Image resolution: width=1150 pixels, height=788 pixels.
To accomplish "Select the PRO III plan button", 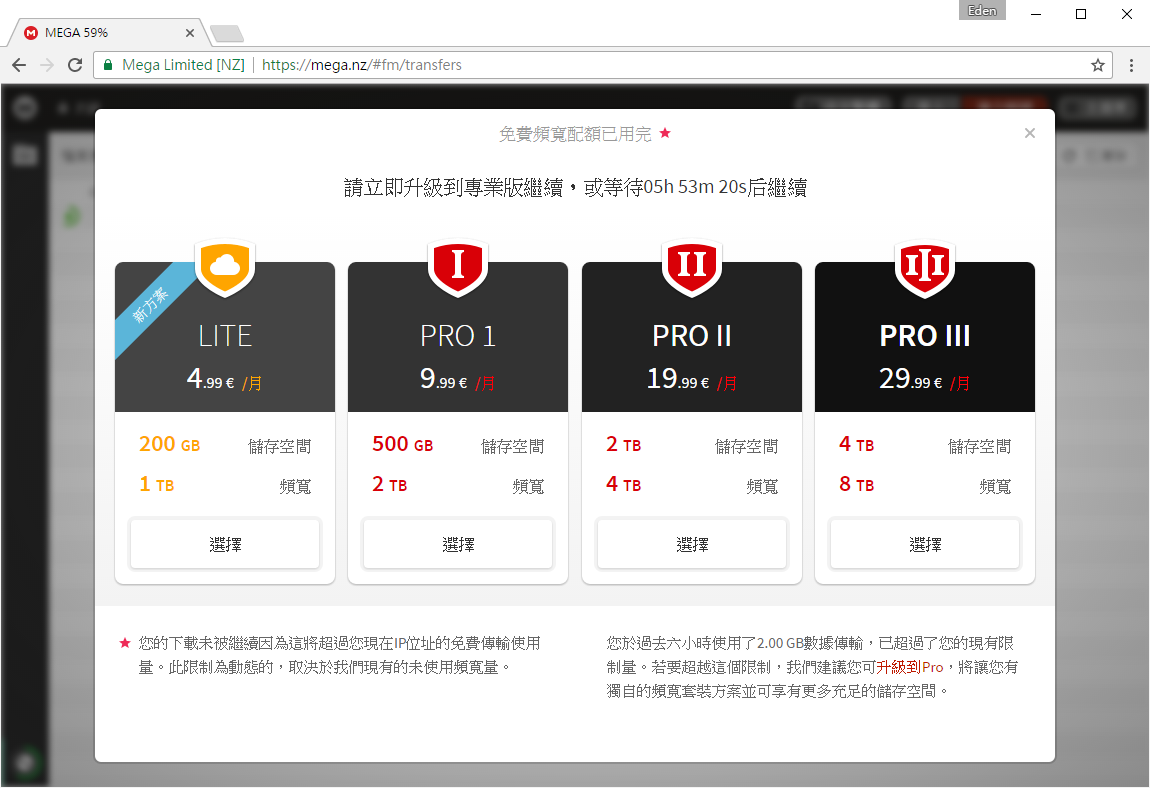I will tap(925, 544).
